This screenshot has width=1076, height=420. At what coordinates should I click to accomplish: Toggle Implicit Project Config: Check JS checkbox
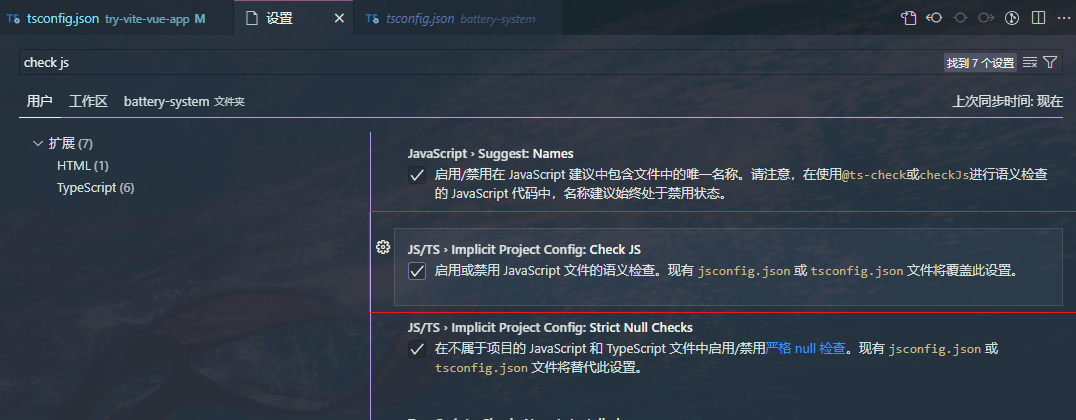point(417,271)
